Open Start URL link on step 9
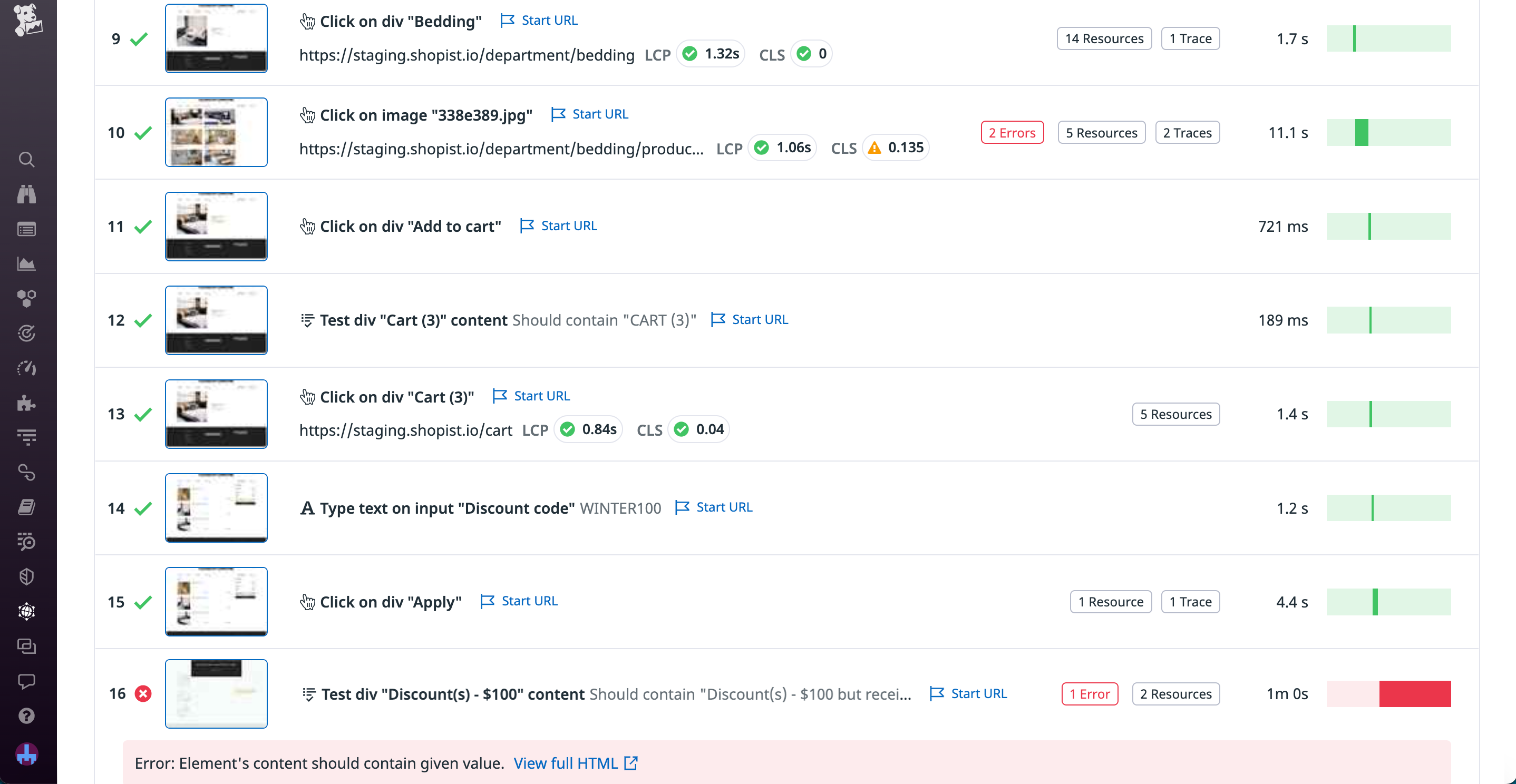 549,19
